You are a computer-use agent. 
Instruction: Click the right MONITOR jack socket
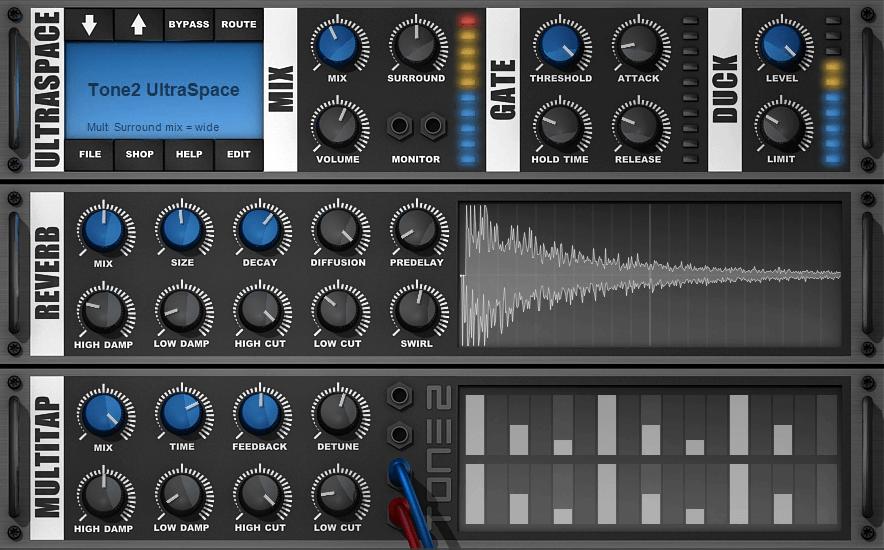(x=432, y=126)
